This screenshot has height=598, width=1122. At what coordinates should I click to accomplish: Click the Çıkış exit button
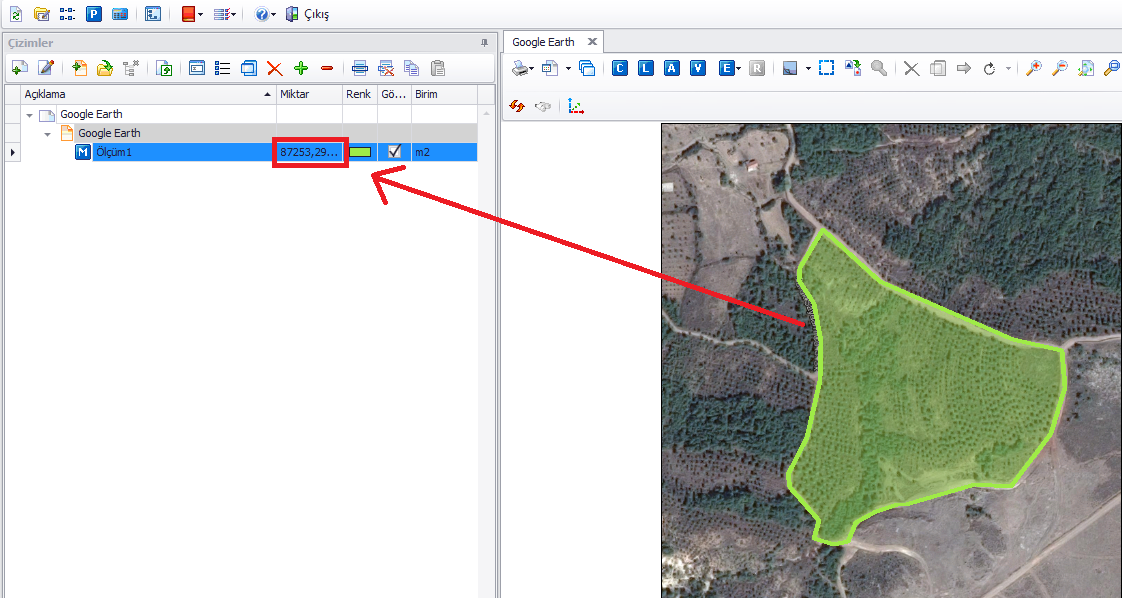[x=307, y=15]
